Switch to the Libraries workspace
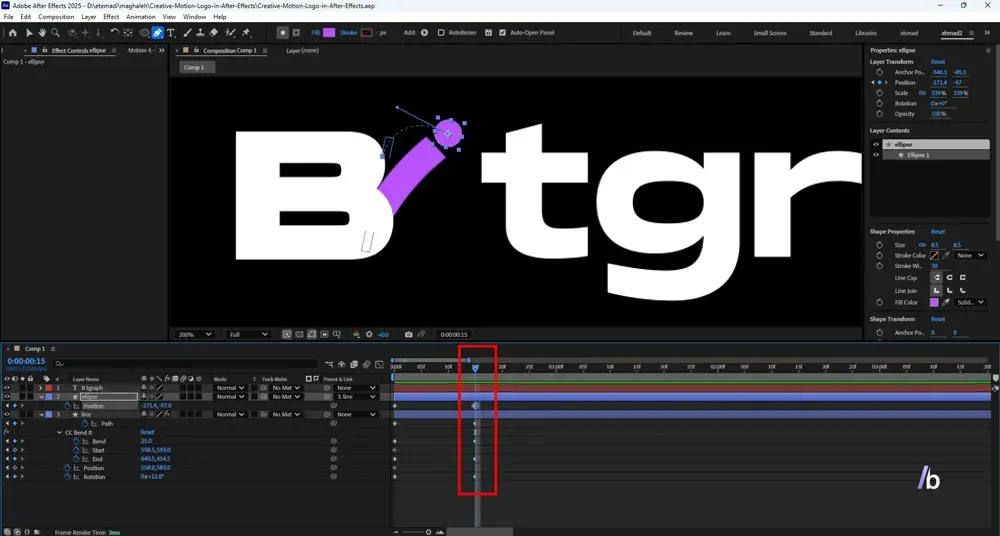1000x536 pixels. (x=865, y=33)
